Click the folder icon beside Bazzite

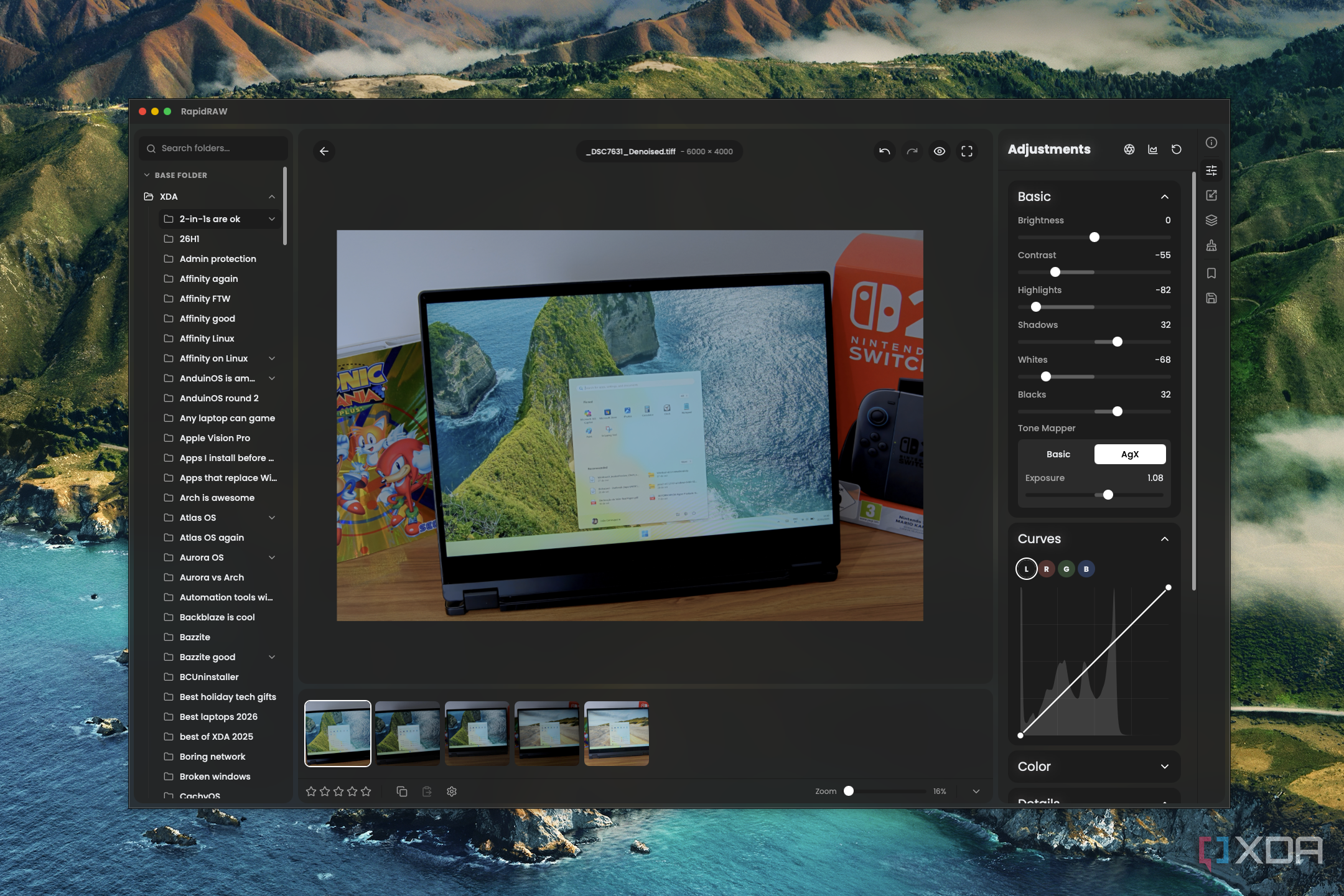(169, 637)
